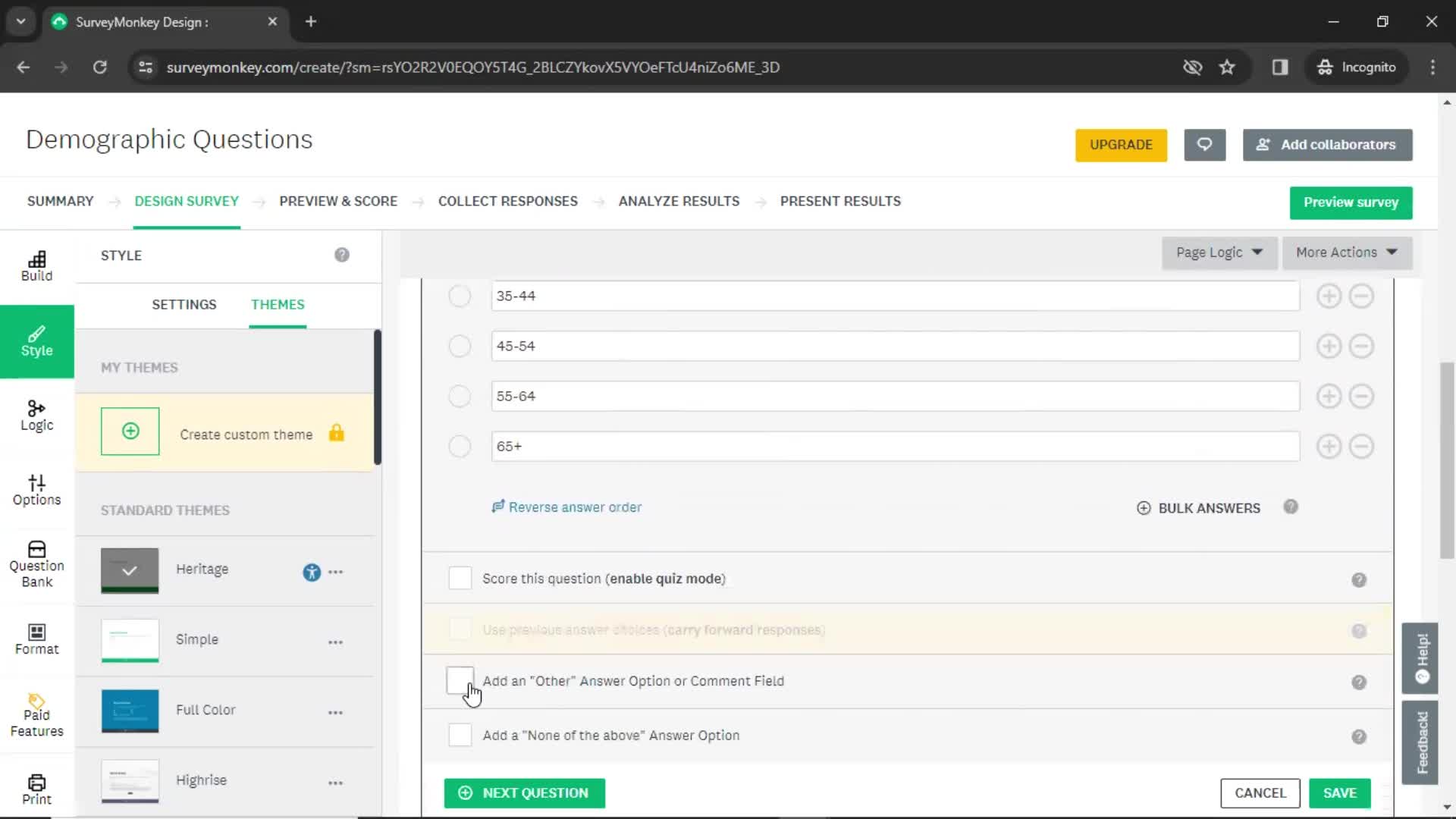1456x819 pixels.
Task: Open the Build sidebar panel
Action: 36,267
